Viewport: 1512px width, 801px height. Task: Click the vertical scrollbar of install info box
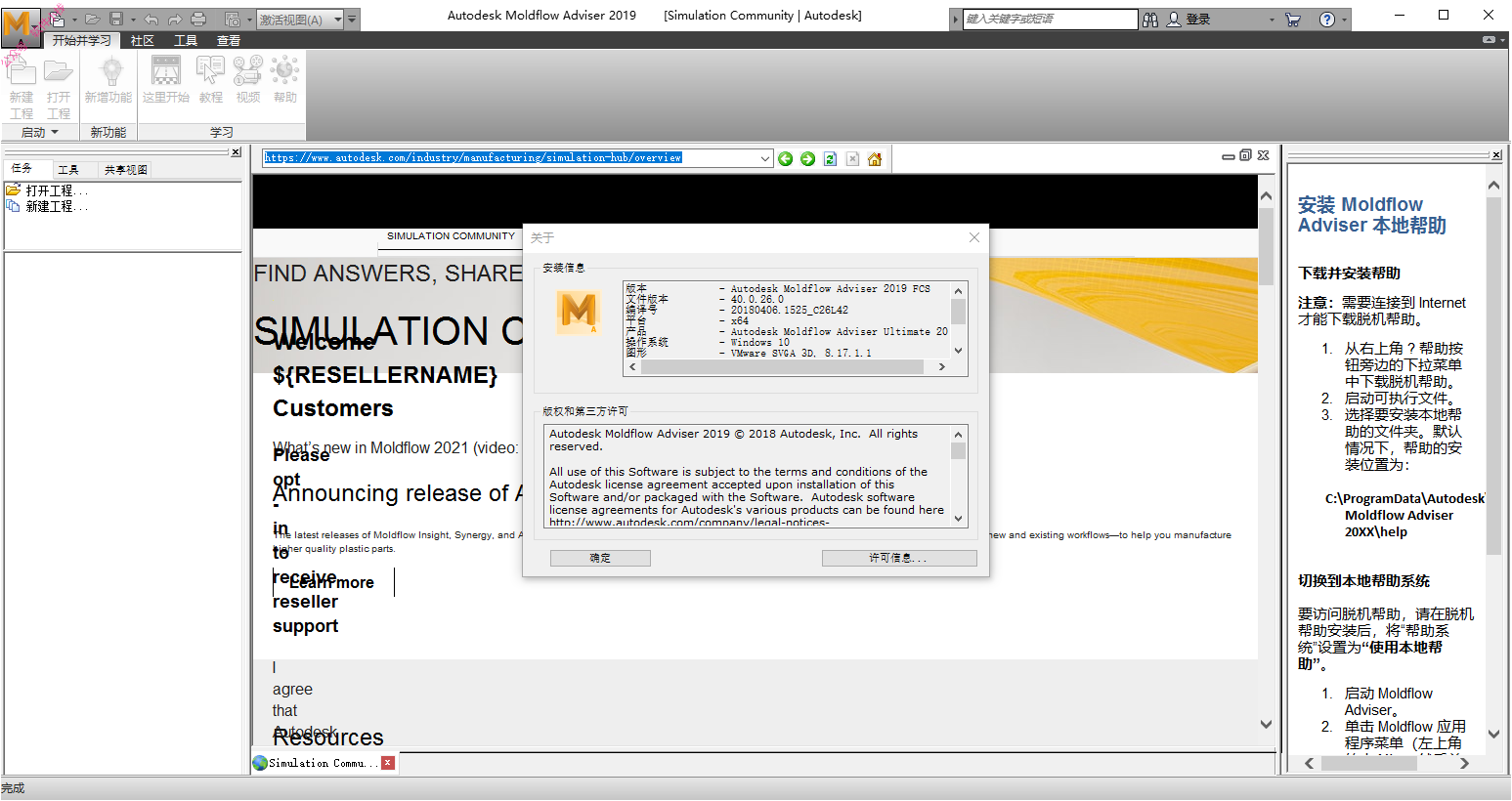pyautogui.click(x=958, y=320)
